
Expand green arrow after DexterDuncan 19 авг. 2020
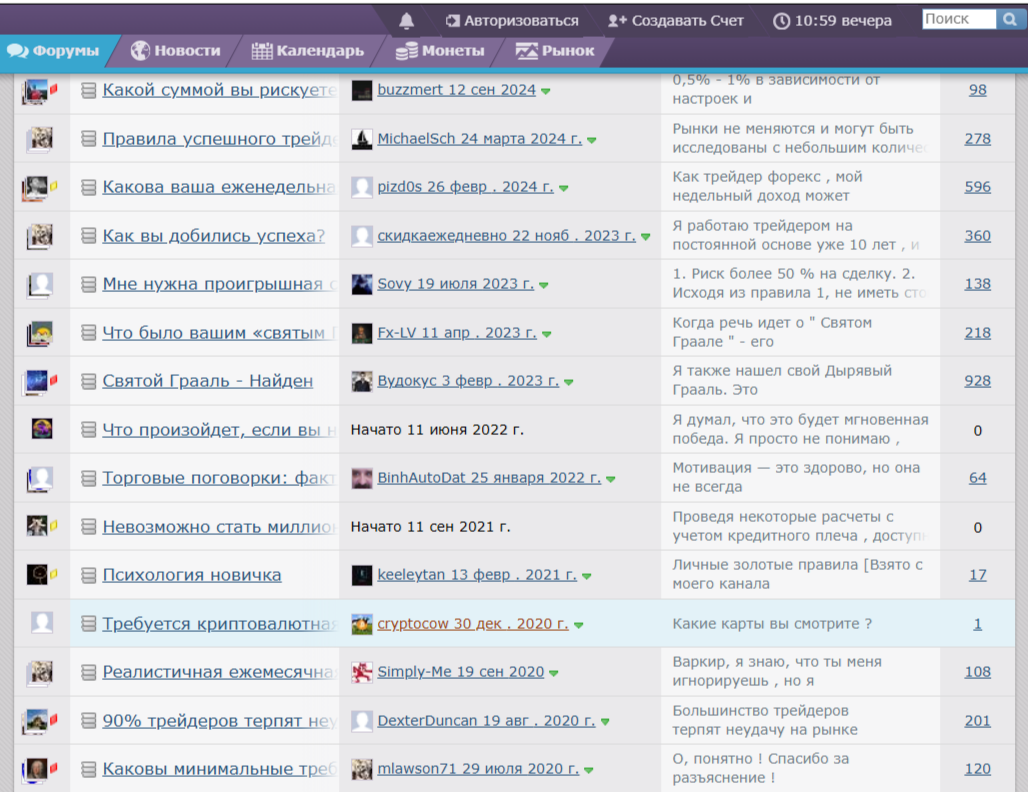[605, 722]
